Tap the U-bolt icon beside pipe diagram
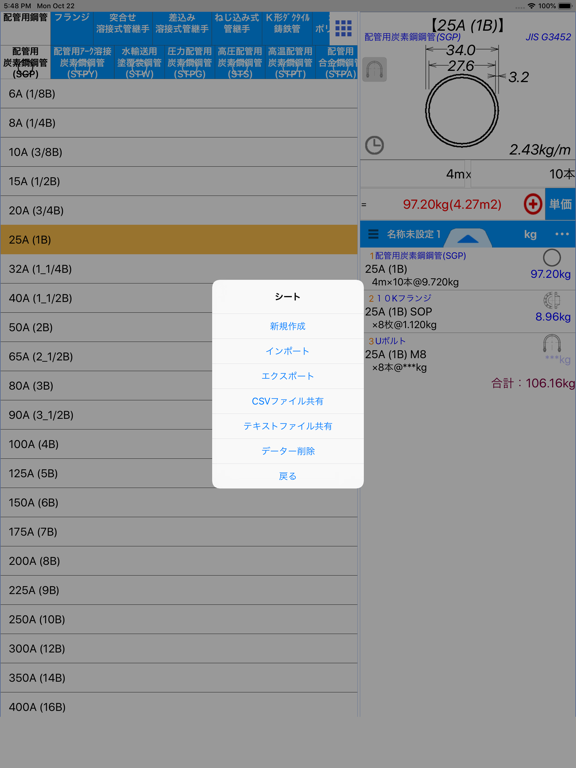This screenshot has width=576, height=768. click(x=375, y=70)
